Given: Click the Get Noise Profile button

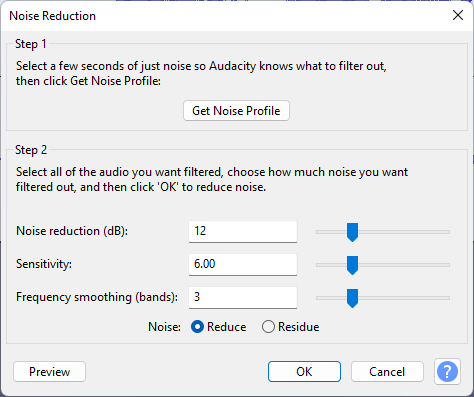Looking at the screenshot, I should click(x=236, y=111).
